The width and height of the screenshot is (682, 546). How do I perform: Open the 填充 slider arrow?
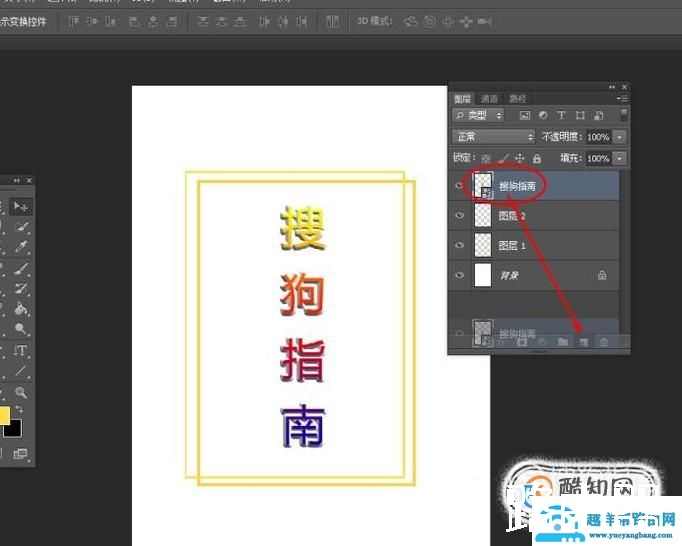tap(620, 158)
